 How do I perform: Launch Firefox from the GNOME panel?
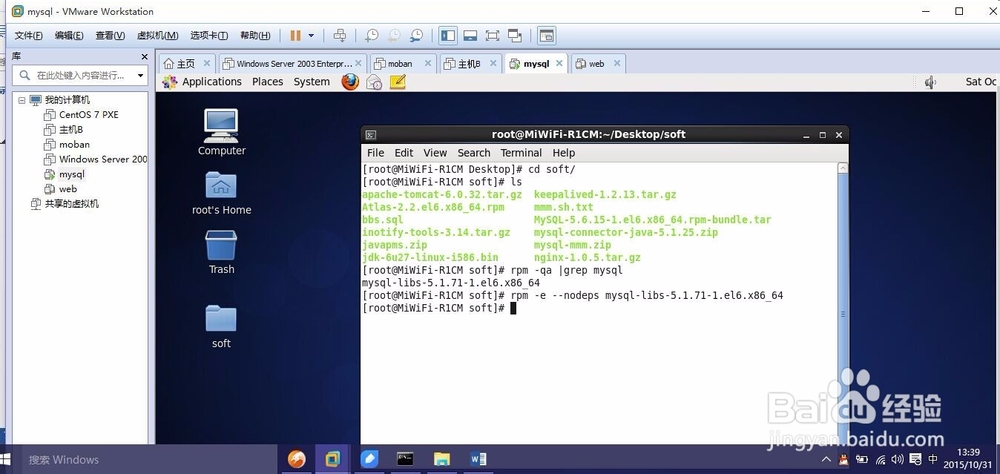point(350,82)
